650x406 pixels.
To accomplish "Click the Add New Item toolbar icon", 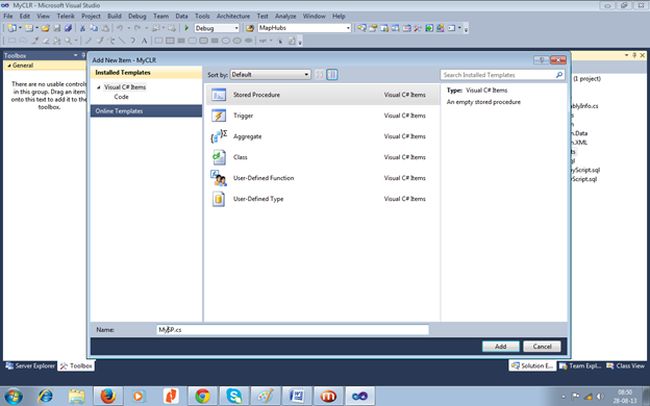I will point(29,28).
